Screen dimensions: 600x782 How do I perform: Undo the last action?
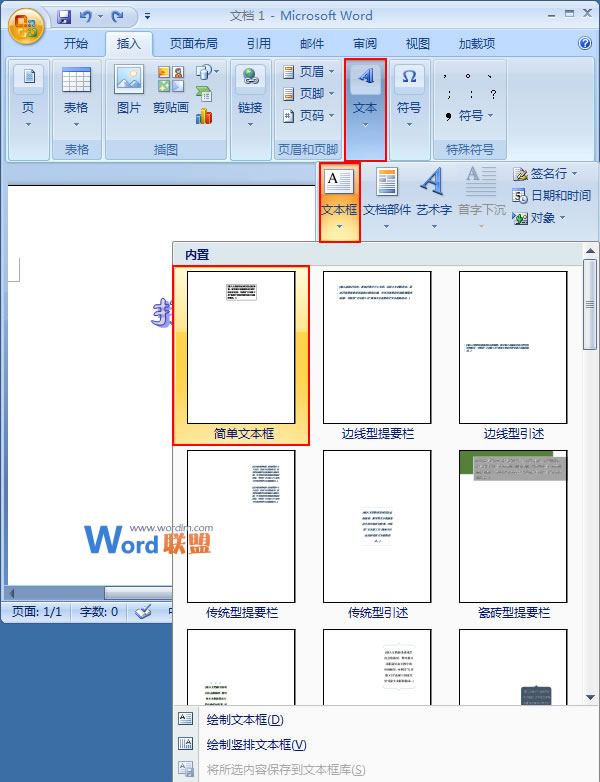pos(86,17)
